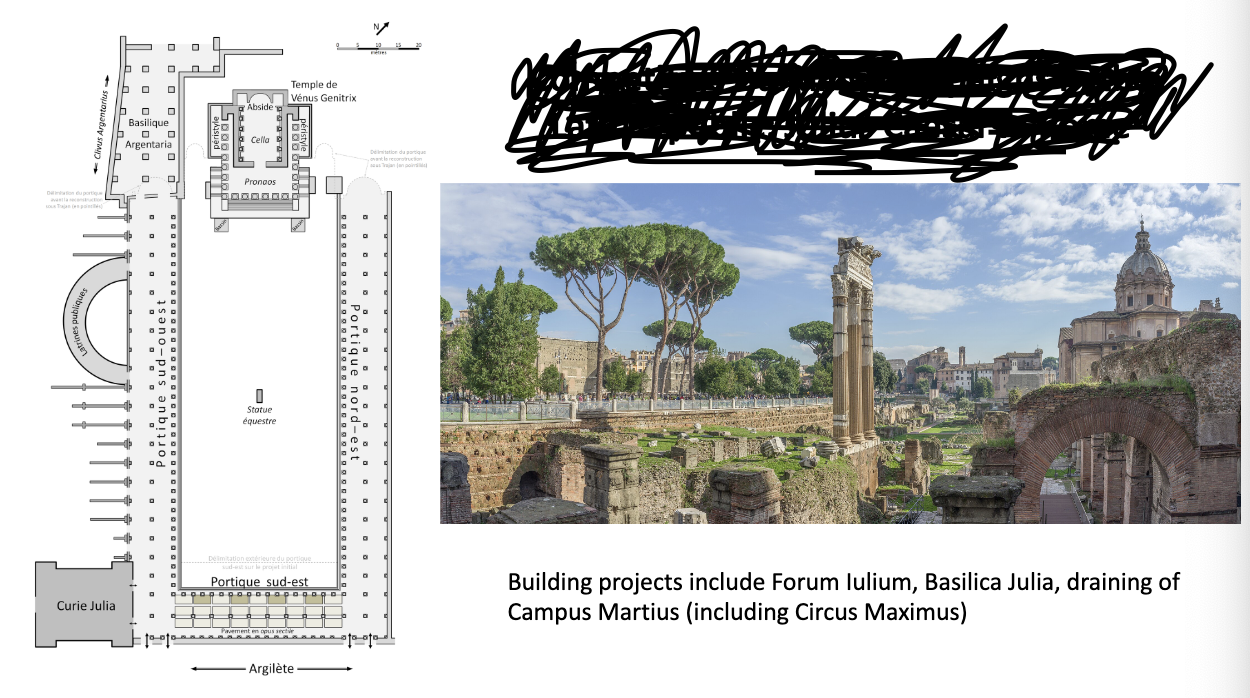Click the Temple de Vénus Genitrix label

[x=323, y=91]
